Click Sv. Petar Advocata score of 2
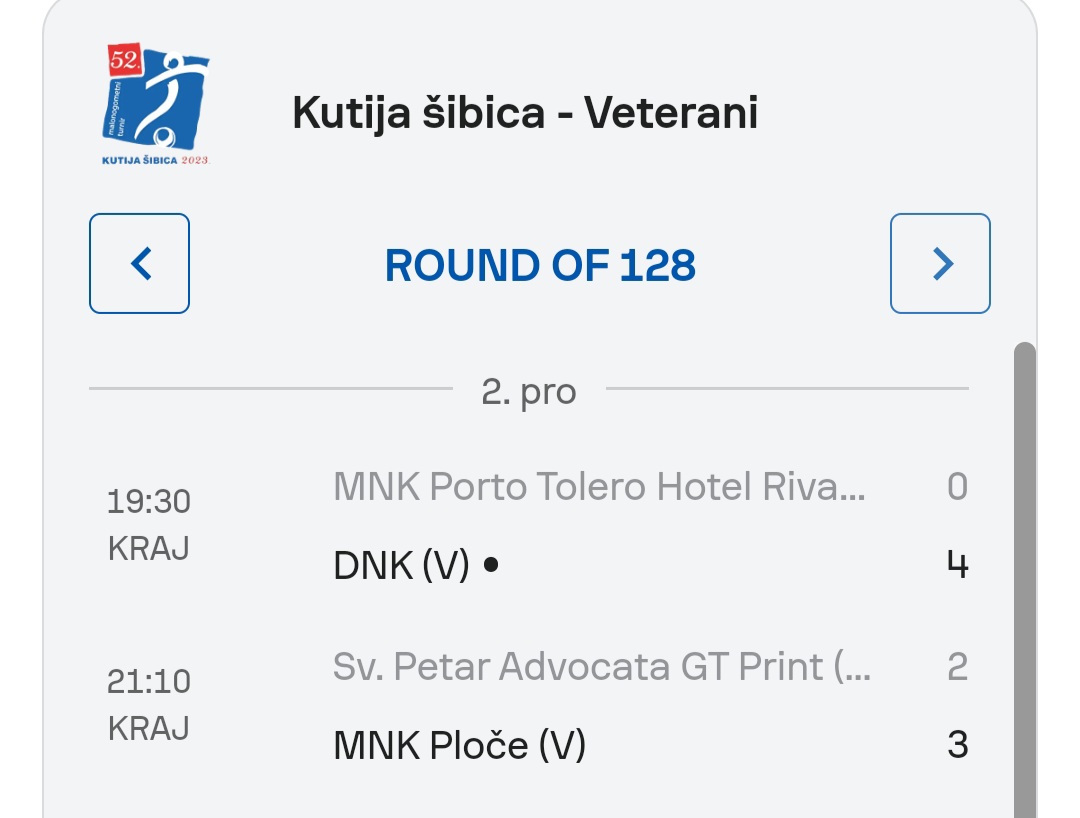The height and width of the screenshot is (818, 1080). pos(958,667)
